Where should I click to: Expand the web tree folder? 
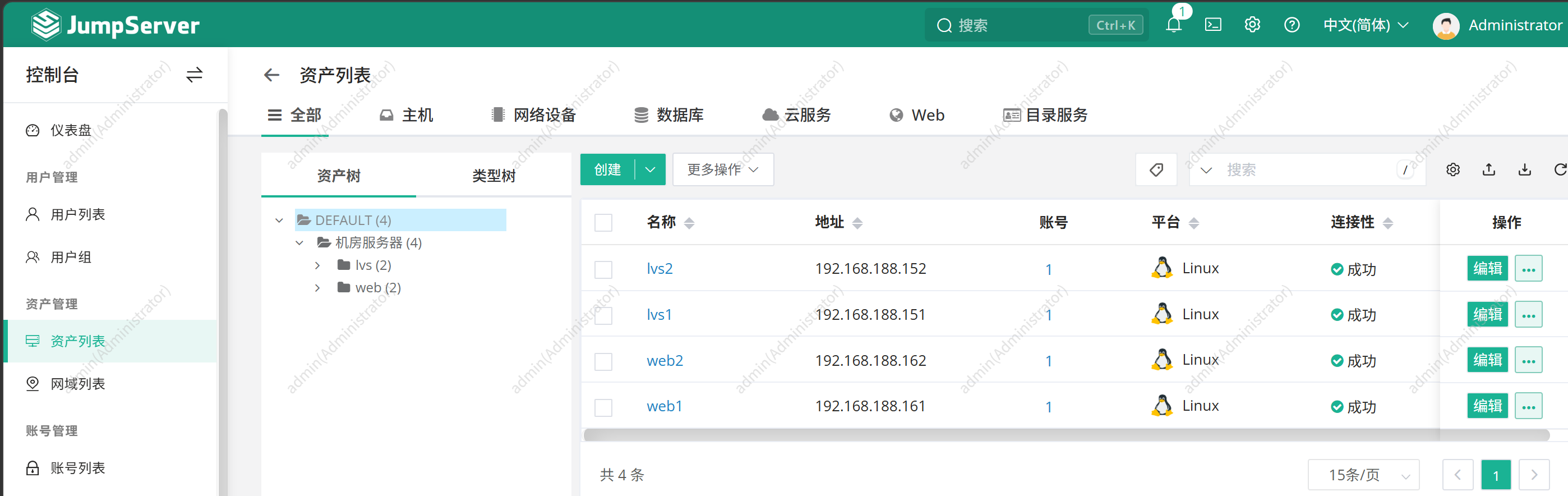point(317,288)
